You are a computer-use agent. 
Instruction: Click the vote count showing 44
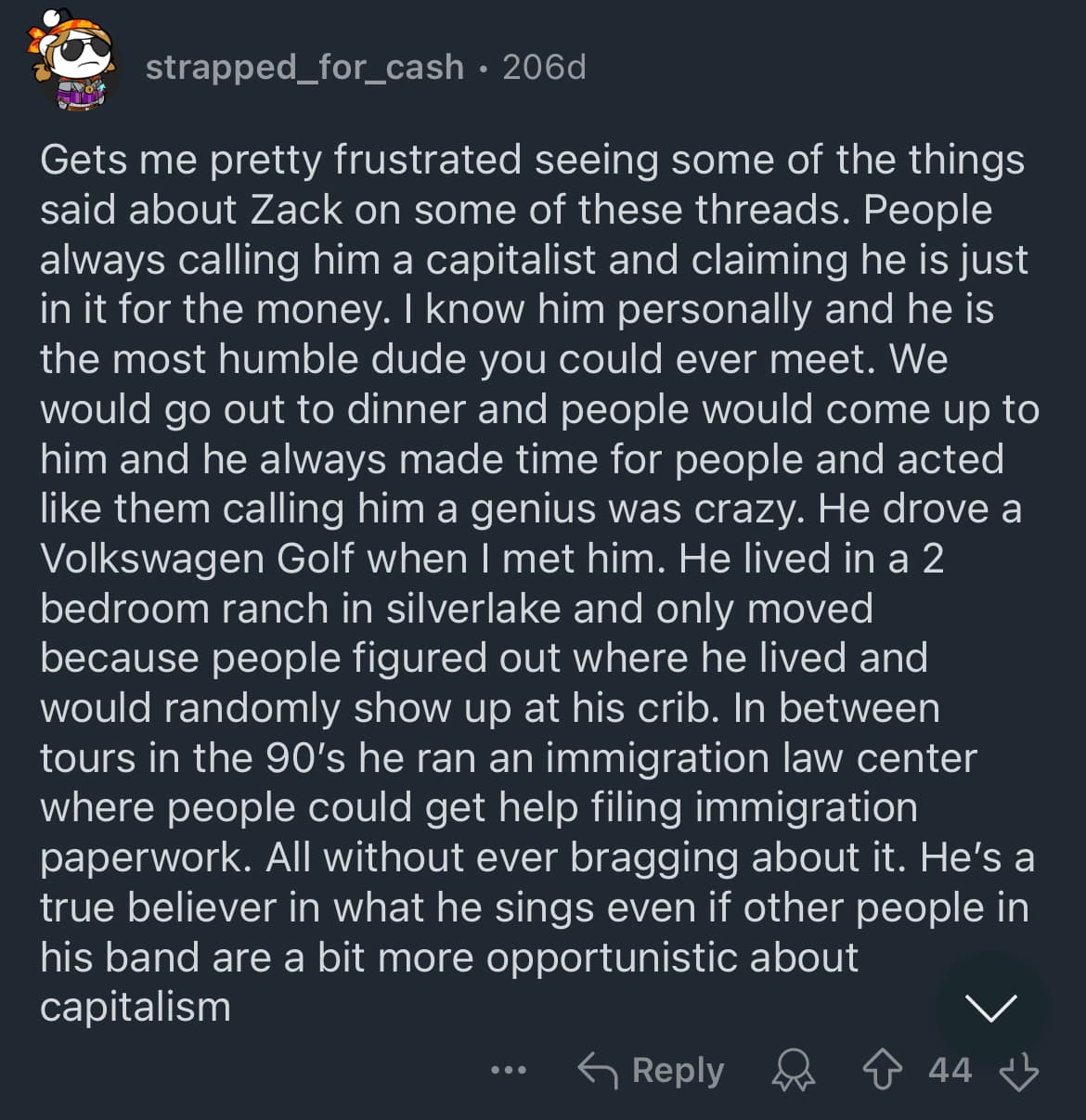(x=950, y=1071)
